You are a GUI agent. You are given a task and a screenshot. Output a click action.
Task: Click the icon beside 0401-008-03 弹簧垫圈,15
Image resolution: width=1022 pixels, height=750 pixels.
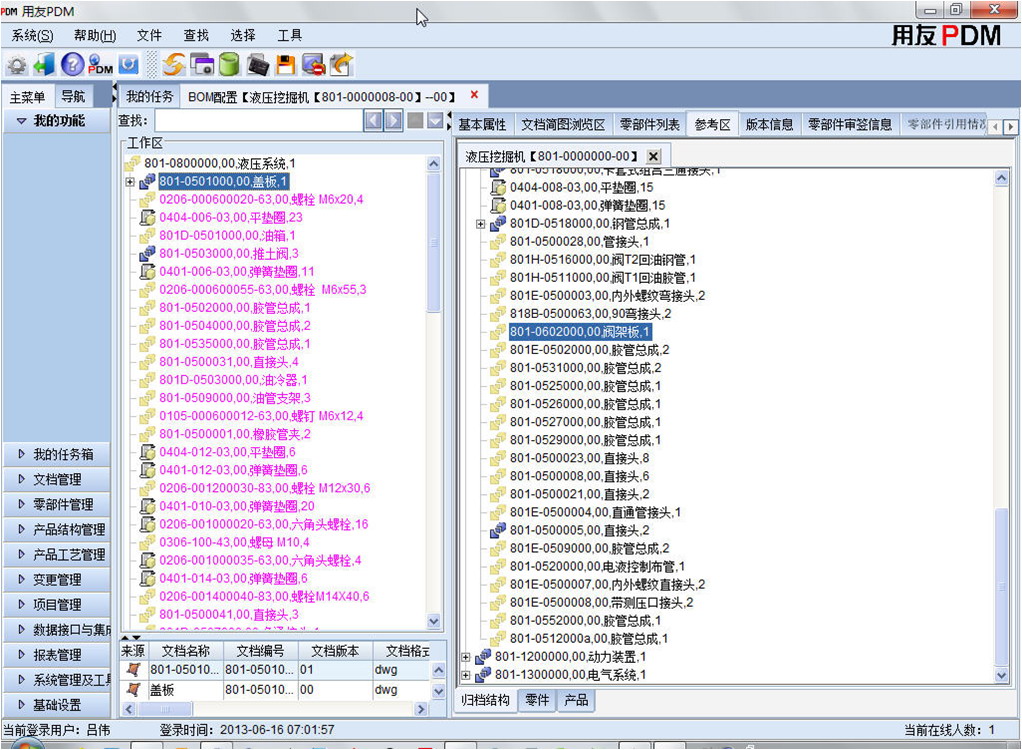(498, 206)
